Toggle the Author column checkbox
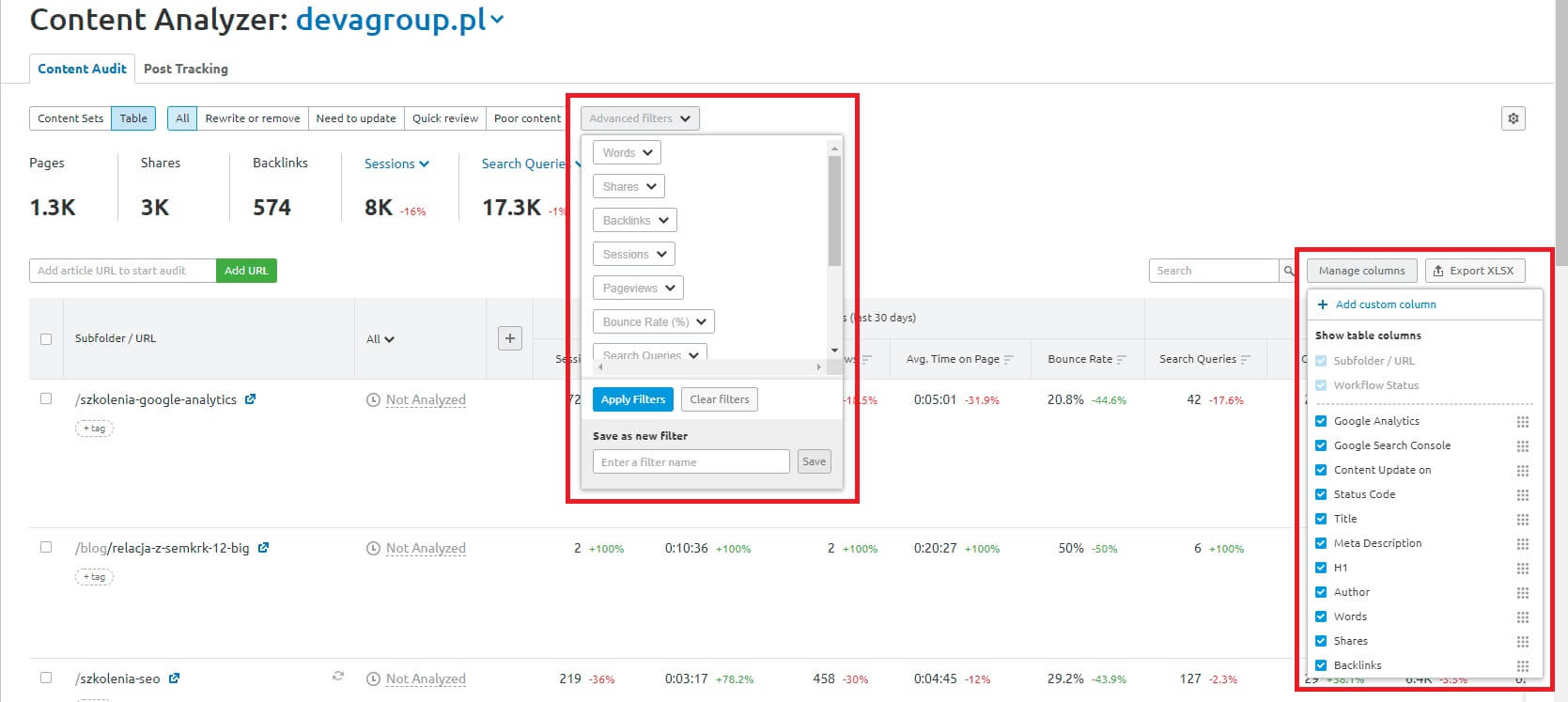Screen dimensions: 1568x702 (x=1321, y=592)
